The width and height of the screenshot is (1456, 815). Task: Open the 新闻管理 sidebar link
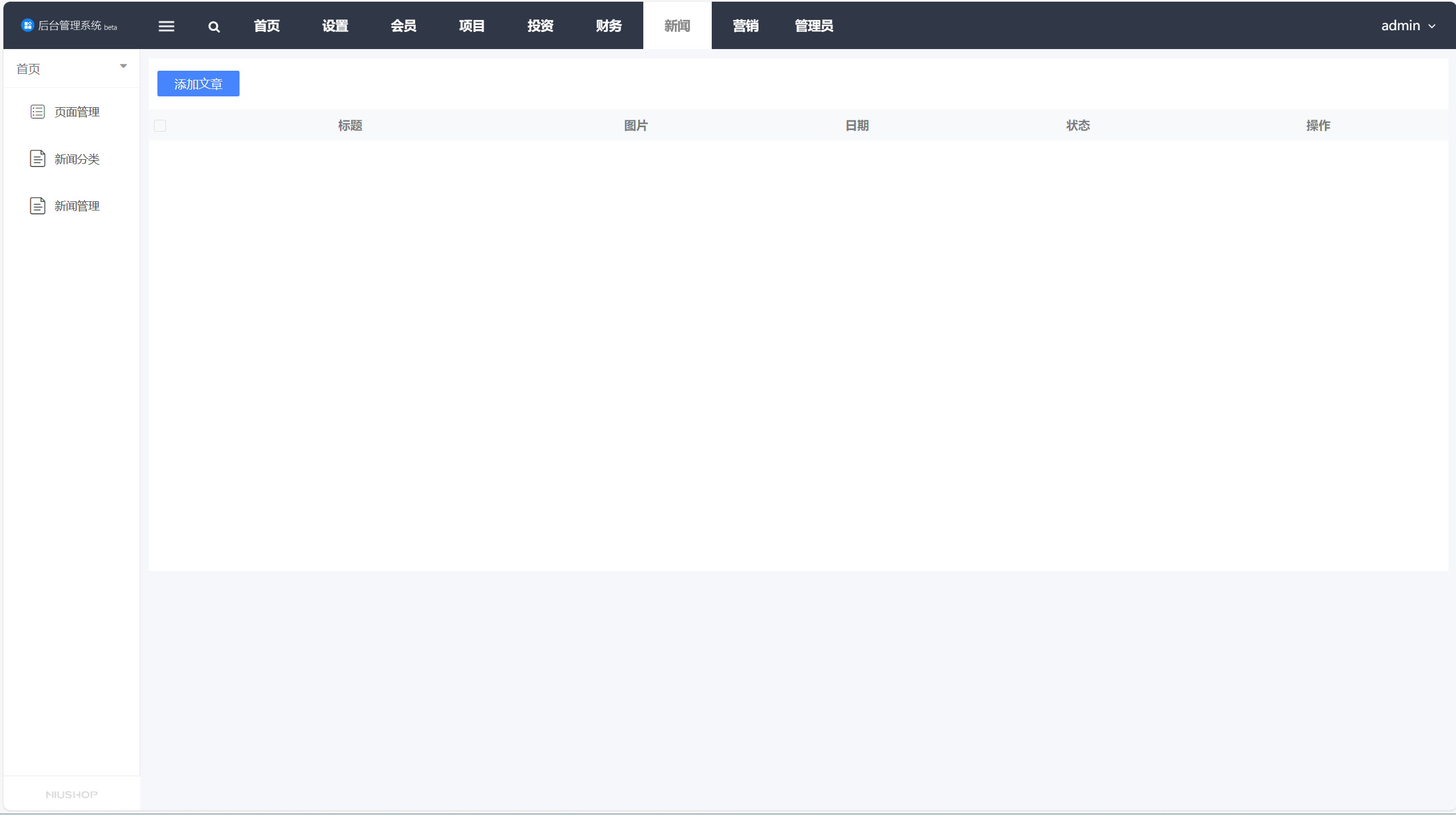(77, 206)
